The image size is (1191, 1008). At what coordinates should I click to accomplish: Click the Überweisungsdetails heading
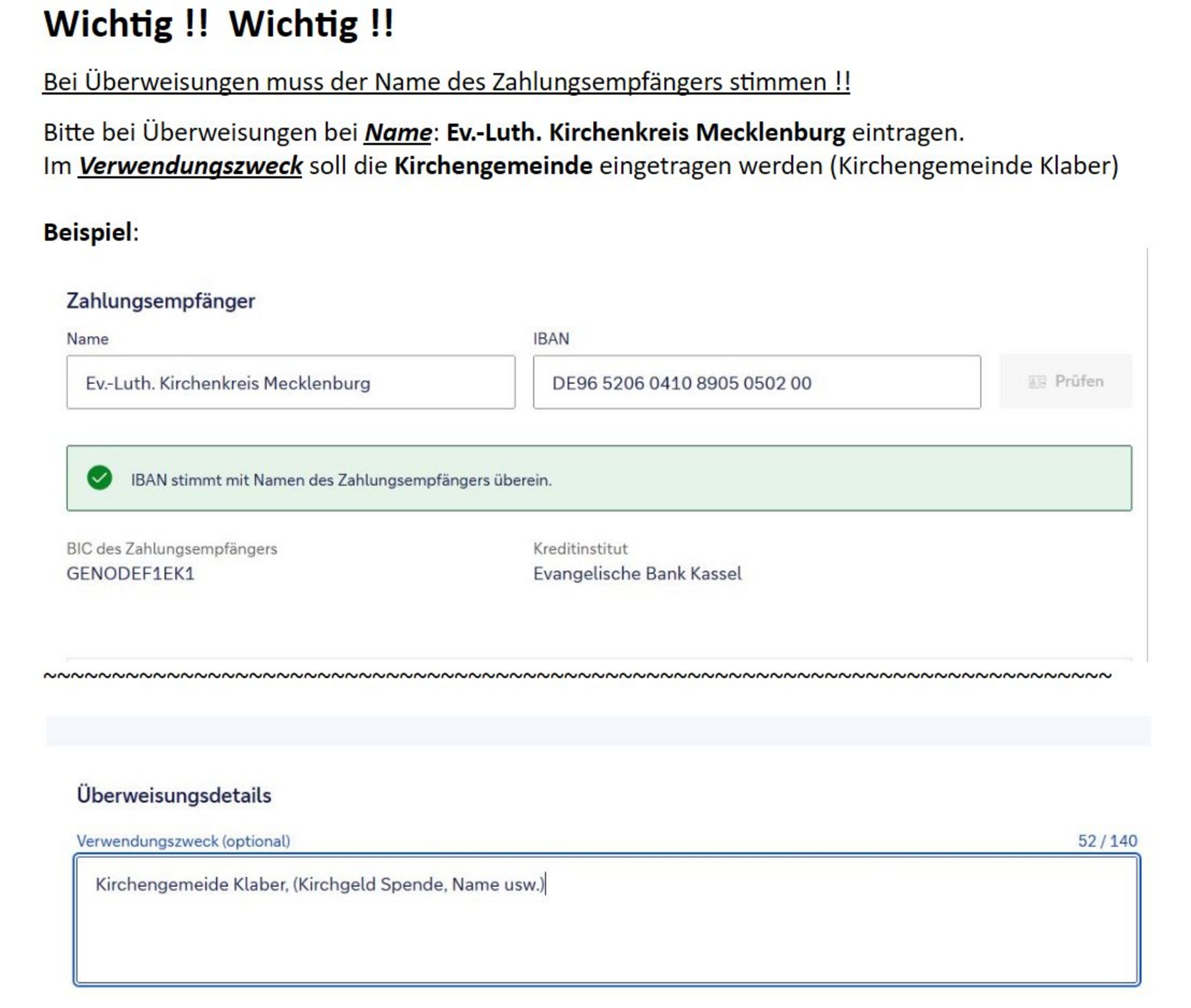(x=174, y=795)
